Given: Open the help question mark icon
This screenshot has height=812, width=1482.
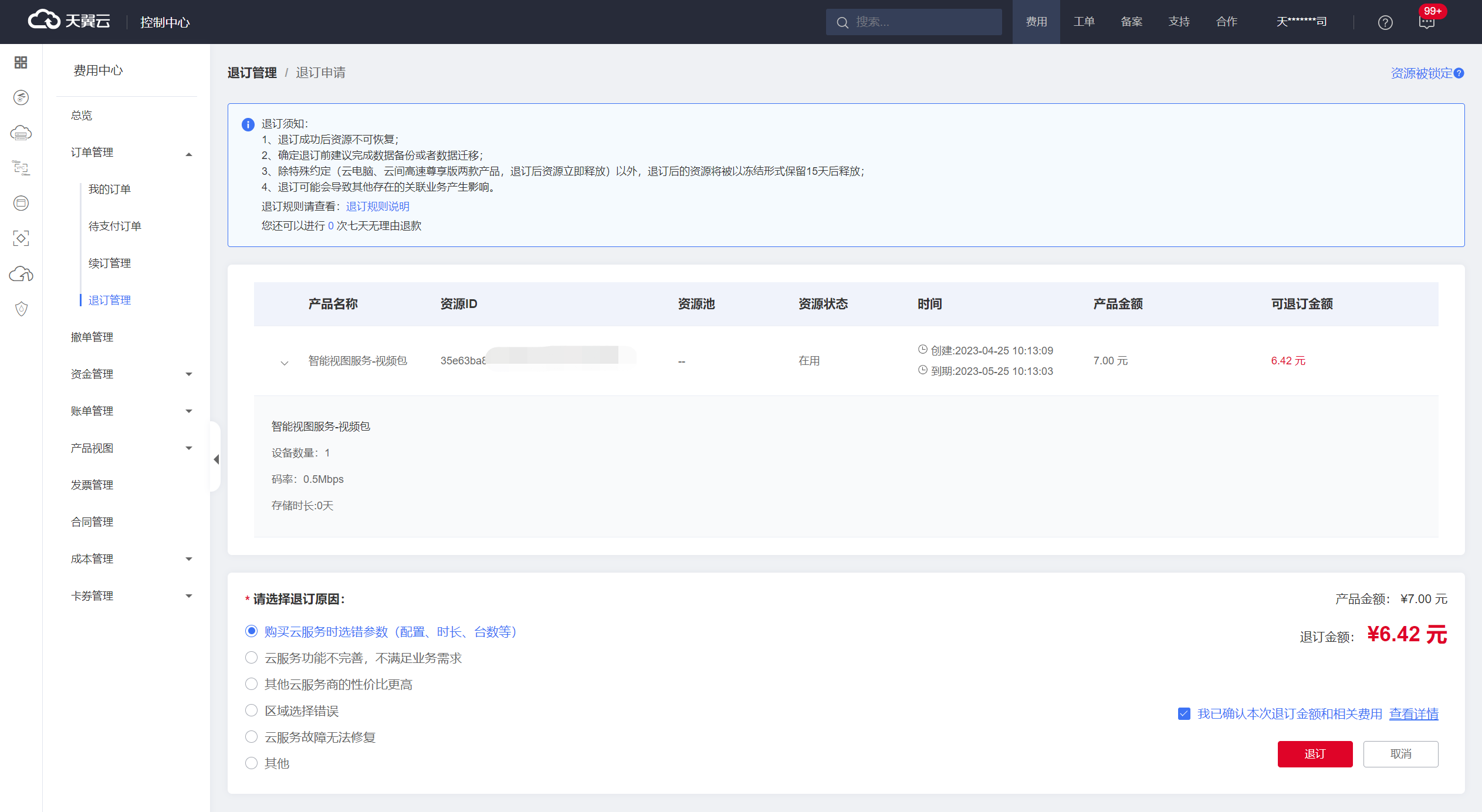Looking at the screenshot, I should [x=1385, y=22].
